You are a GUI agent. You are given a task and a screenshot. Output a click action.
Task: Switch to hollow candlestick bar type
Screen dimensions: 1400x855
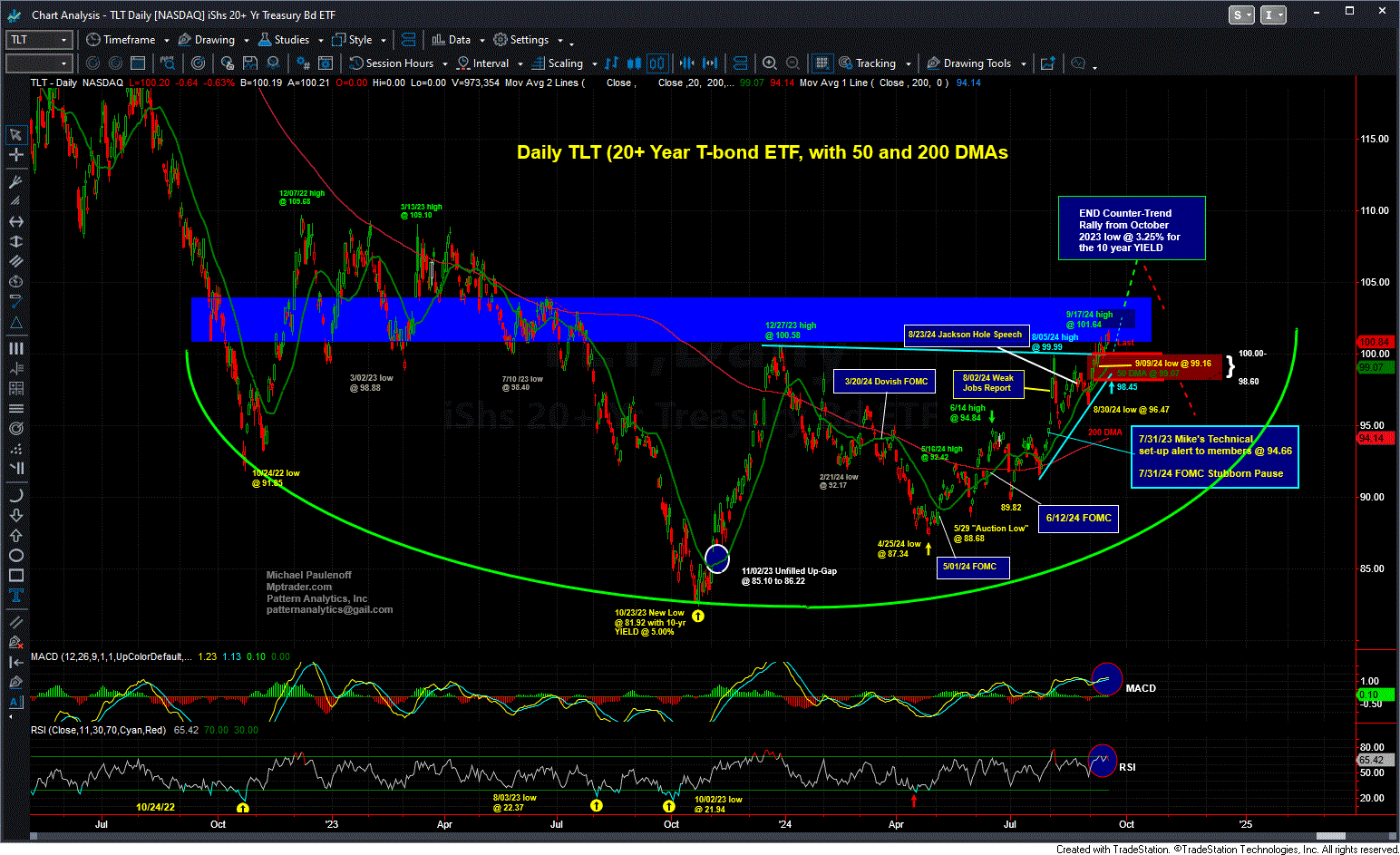pyautogui.click(x=656, y=63)
